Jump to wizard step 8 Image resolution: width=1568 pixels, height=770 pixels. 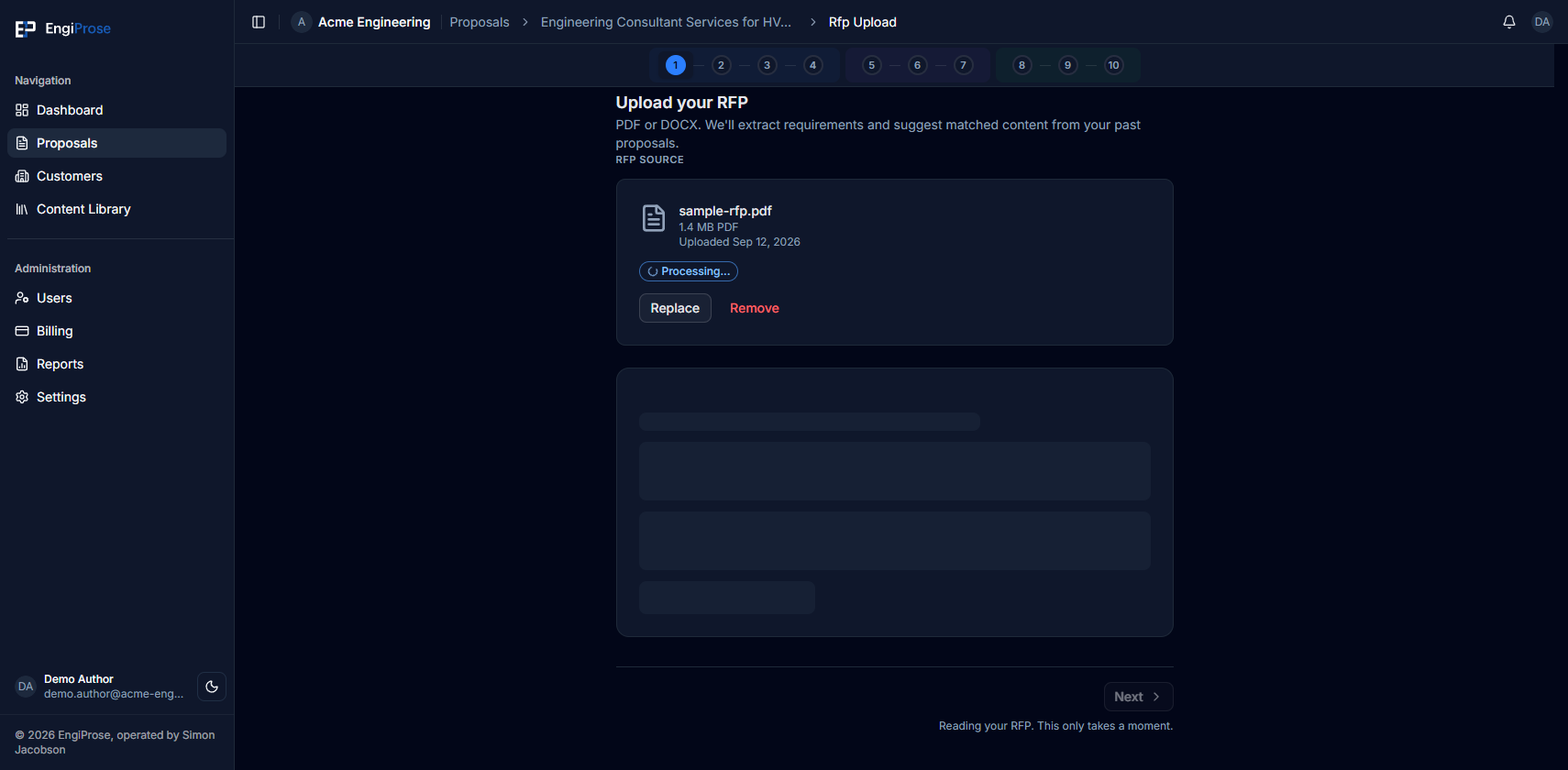(1022, 65)
